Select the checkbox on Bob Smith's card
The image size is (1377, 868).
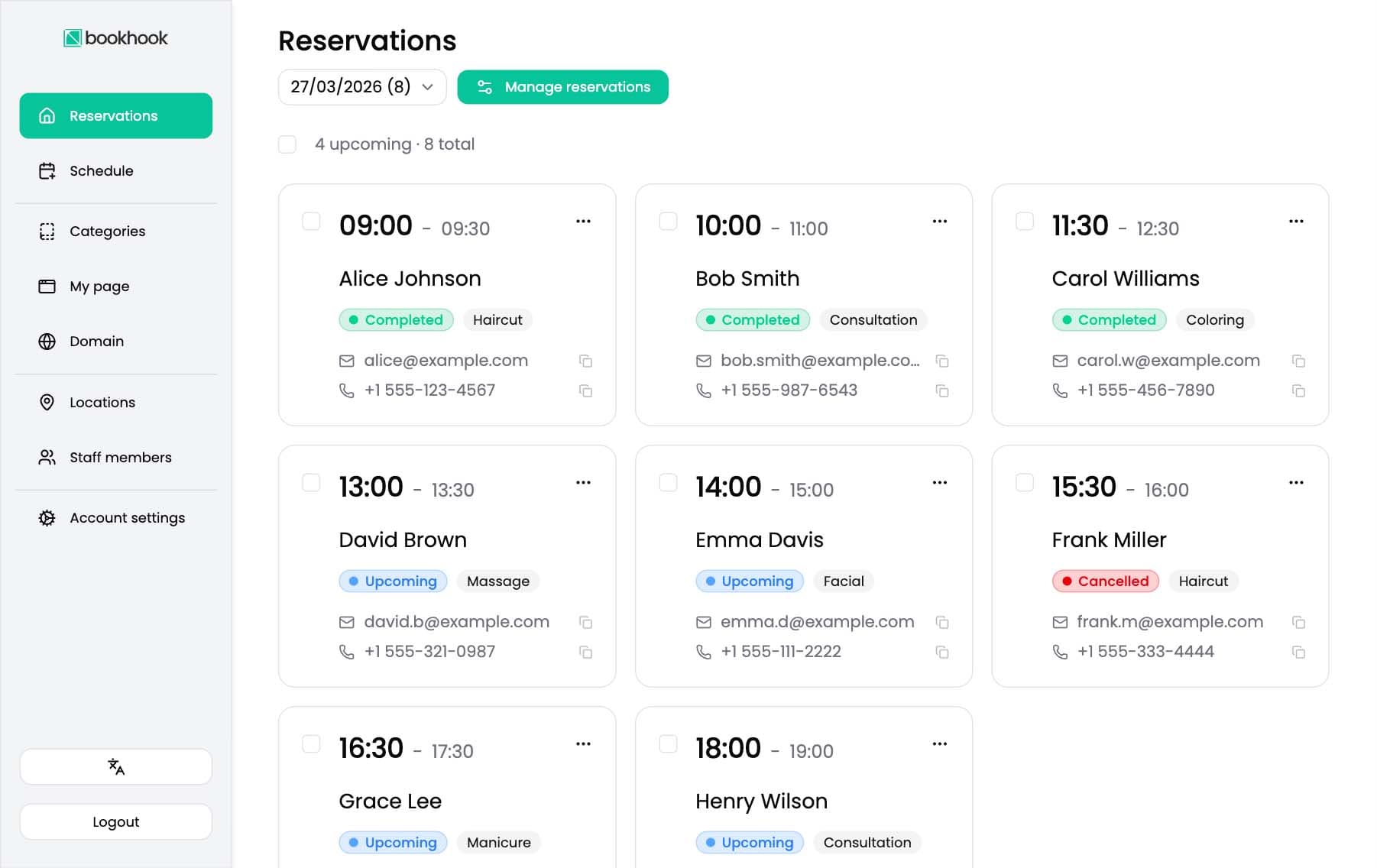(x=668, y=221)
